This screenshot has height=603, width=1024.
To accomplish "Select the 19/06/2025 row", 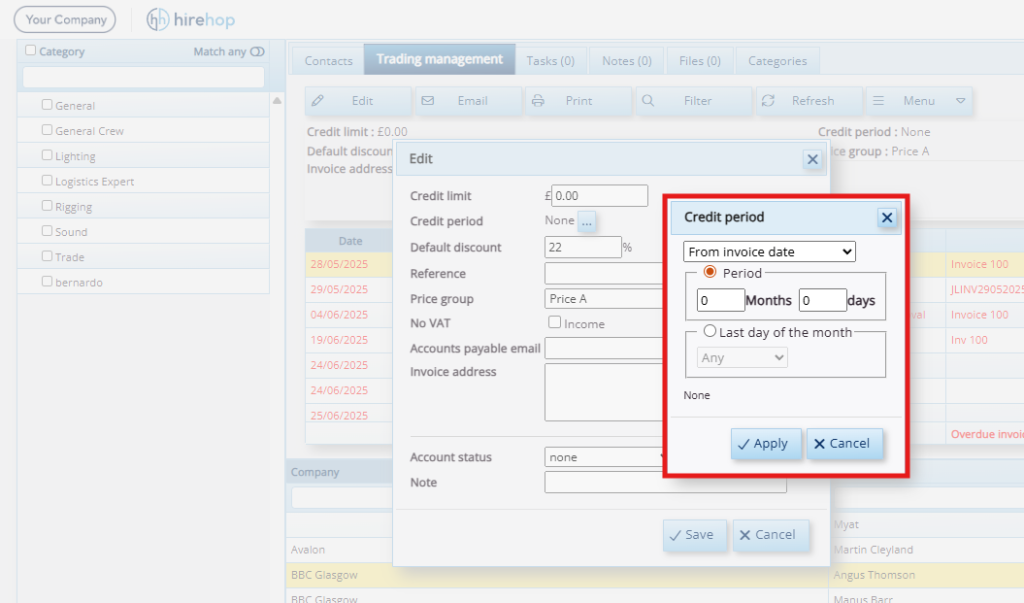I will 349,340.
